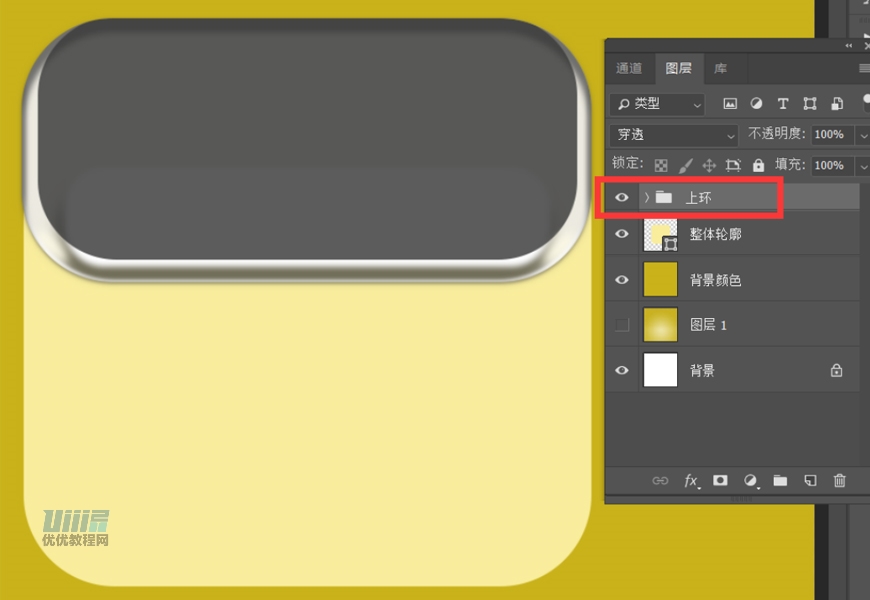Lock image pixels brush icon
This screenshot has height=600, width=870.
coord(686,165)
